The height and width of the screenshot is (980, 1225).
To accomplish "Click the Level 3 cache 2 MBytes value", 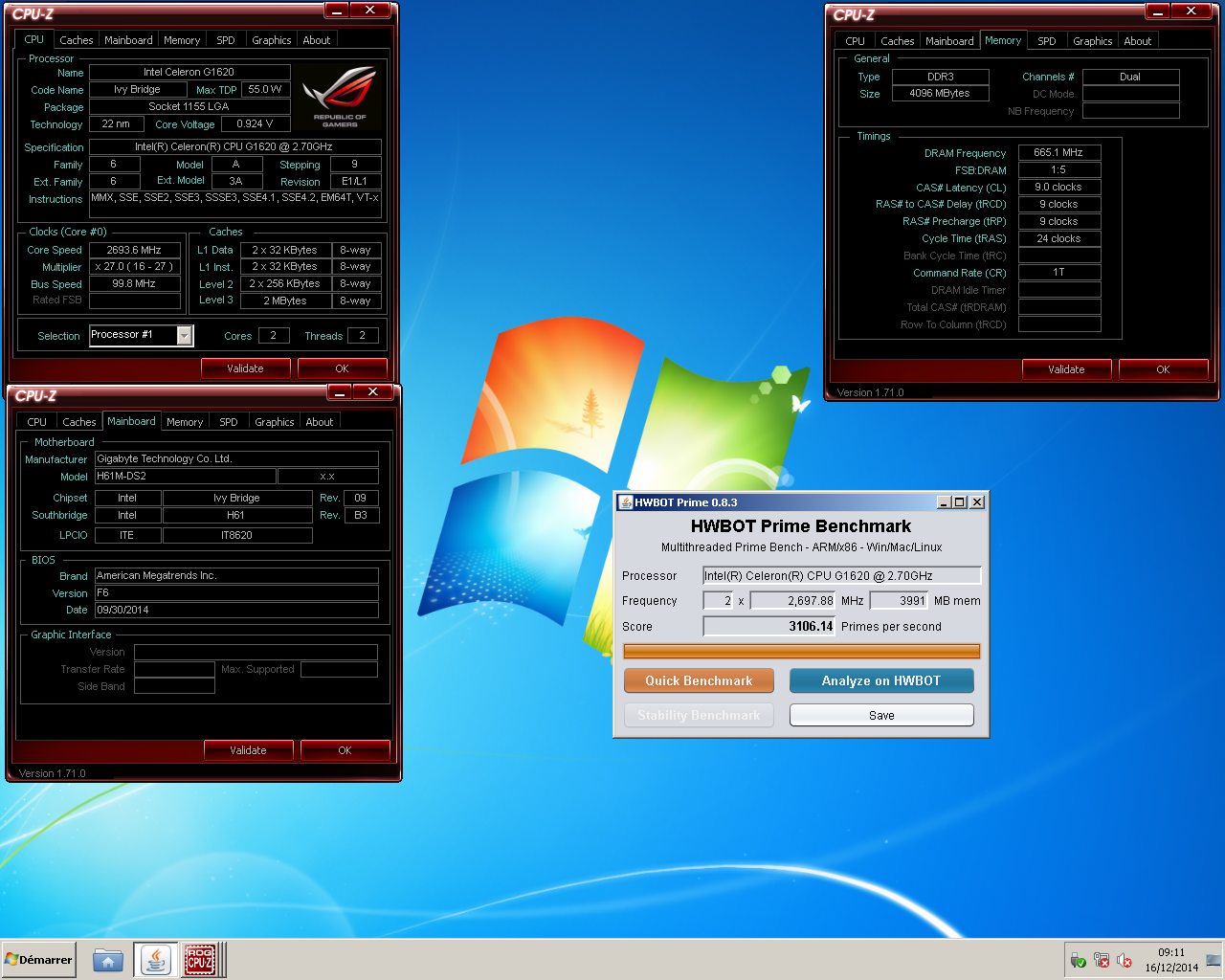I will (x=285, y=301).
